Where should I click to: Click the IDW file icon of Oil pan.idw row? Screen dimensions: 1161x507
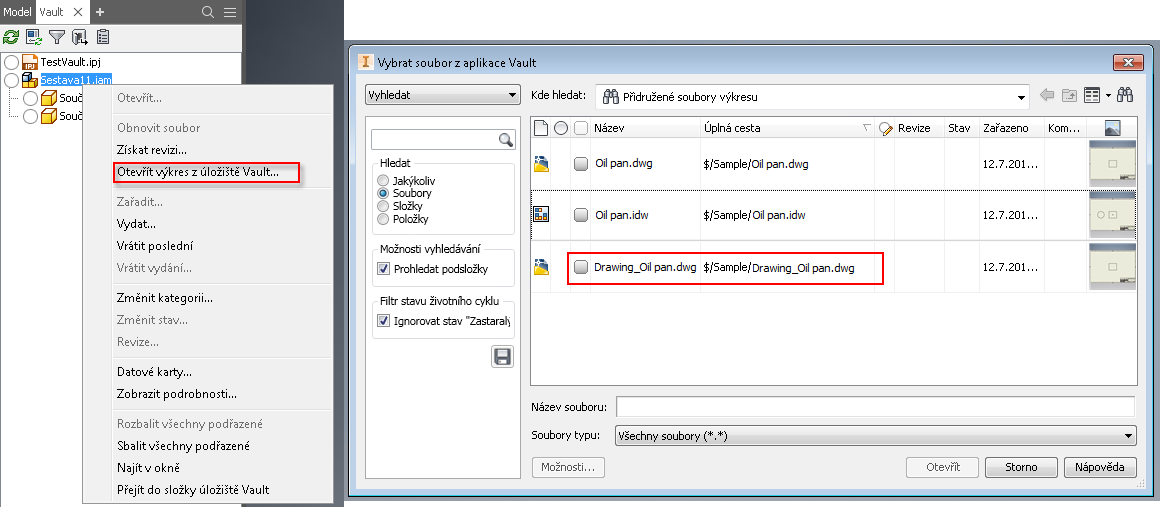(541, 215)
